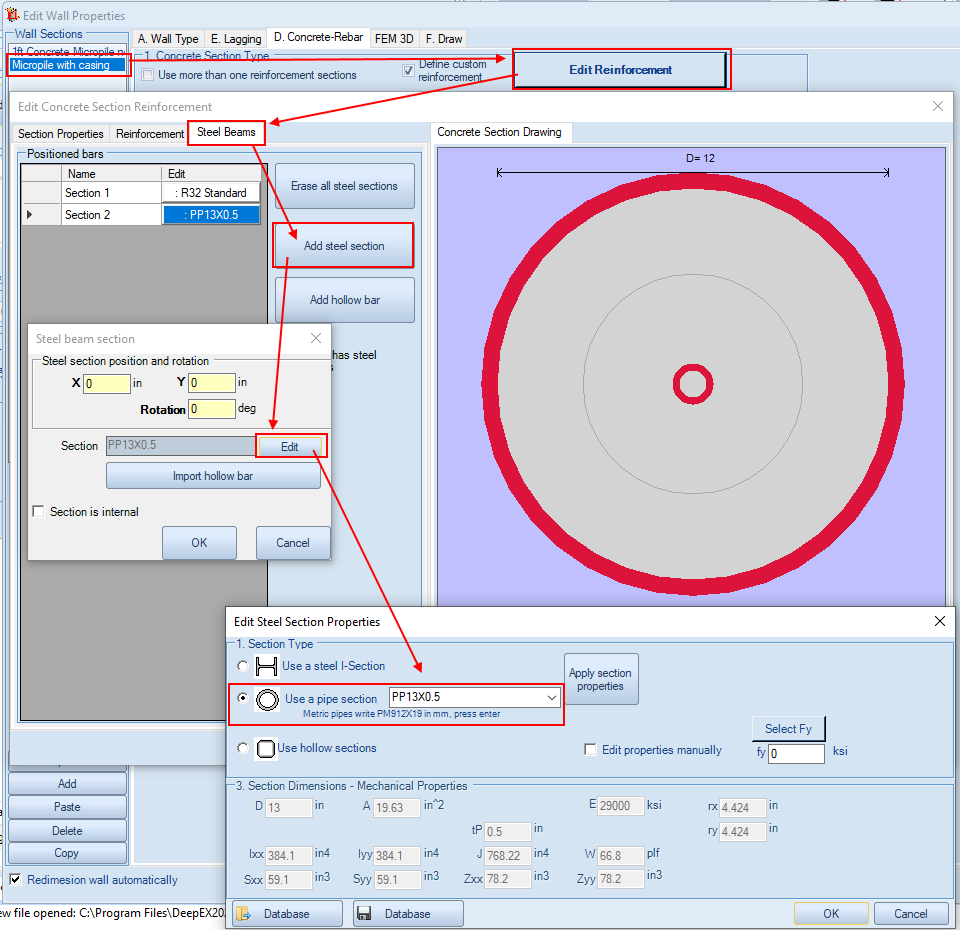Open the 'F. Draw' tab
The width and height of the screenshot is (960, 930).
click(x=444, y=39)
